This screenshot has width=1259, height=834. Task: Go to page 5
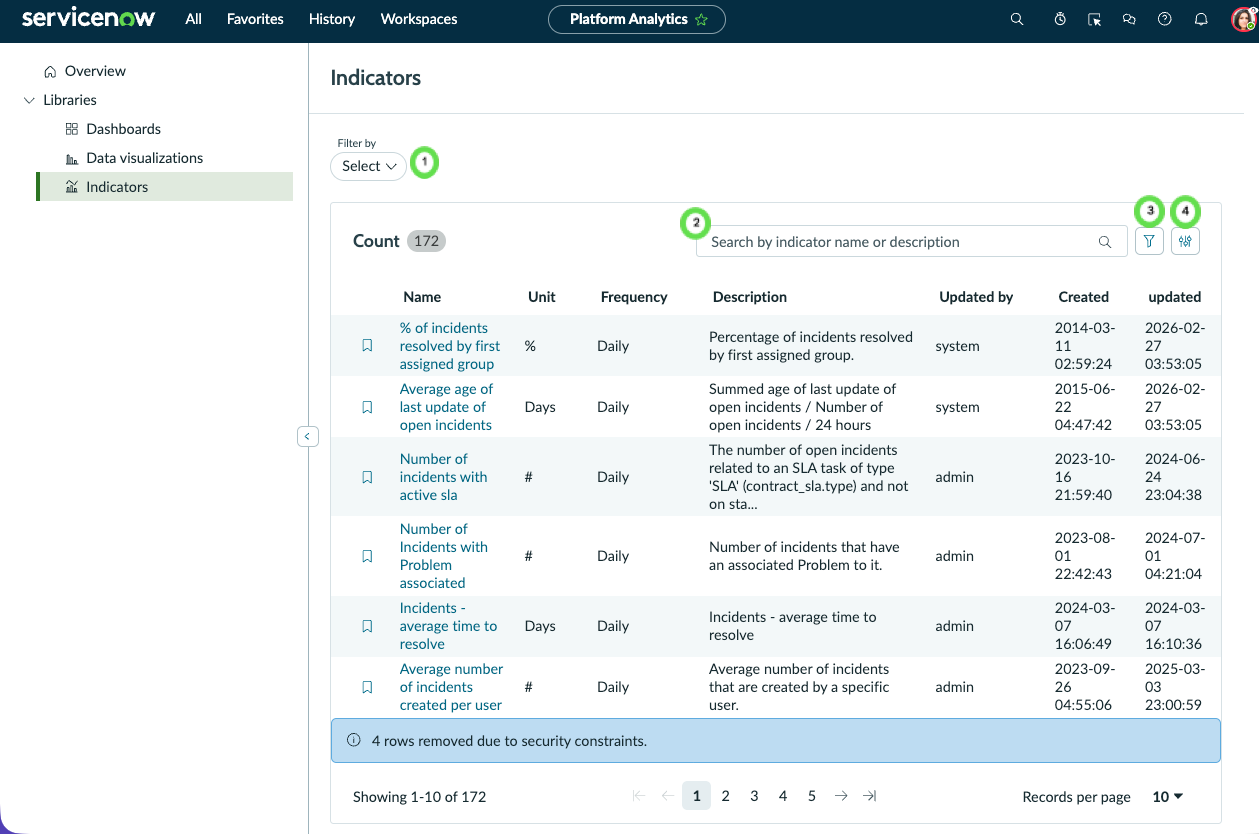click(x=812, y=796)
